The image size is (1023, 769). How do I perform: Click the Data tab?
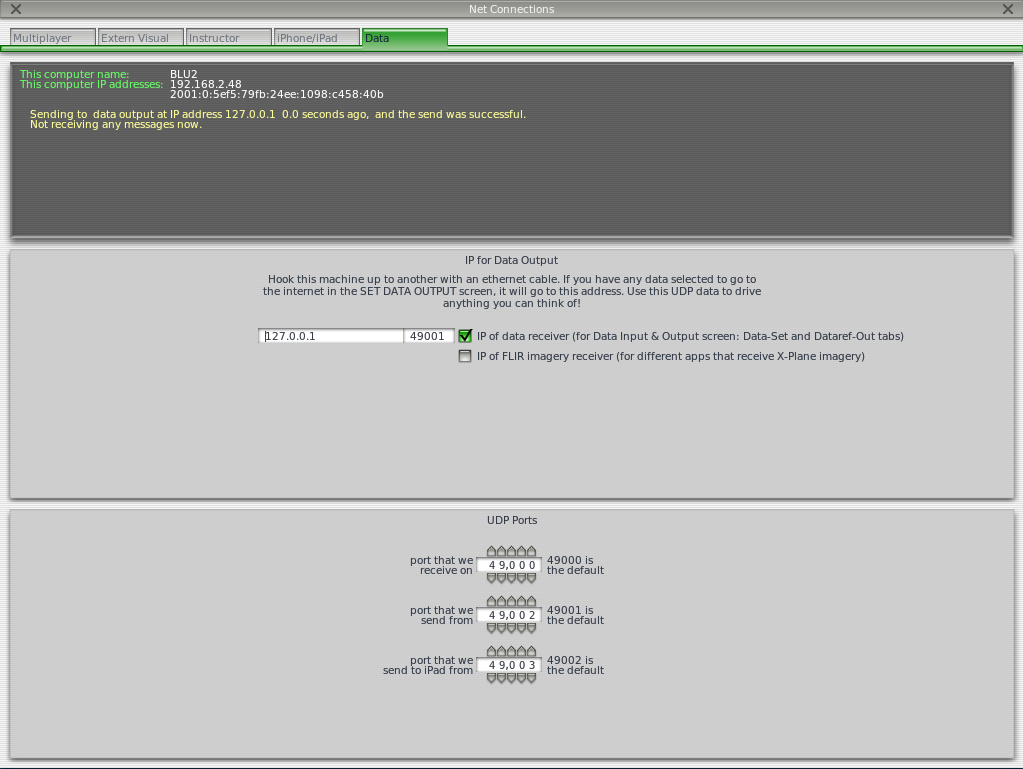(404, 38)
